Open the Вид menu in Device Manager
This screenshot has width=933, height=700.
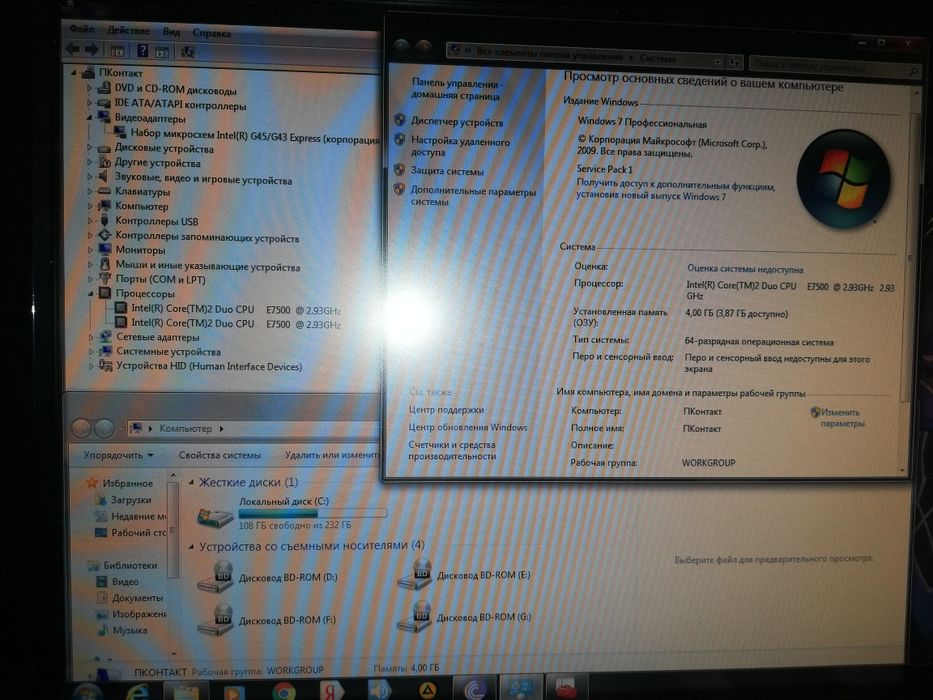coord(171,32)
